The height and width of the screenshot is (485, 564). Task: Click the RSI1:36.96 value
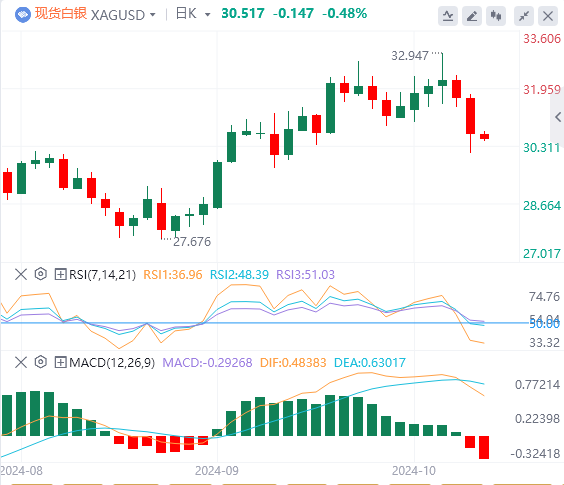click(x=173, y=275)
